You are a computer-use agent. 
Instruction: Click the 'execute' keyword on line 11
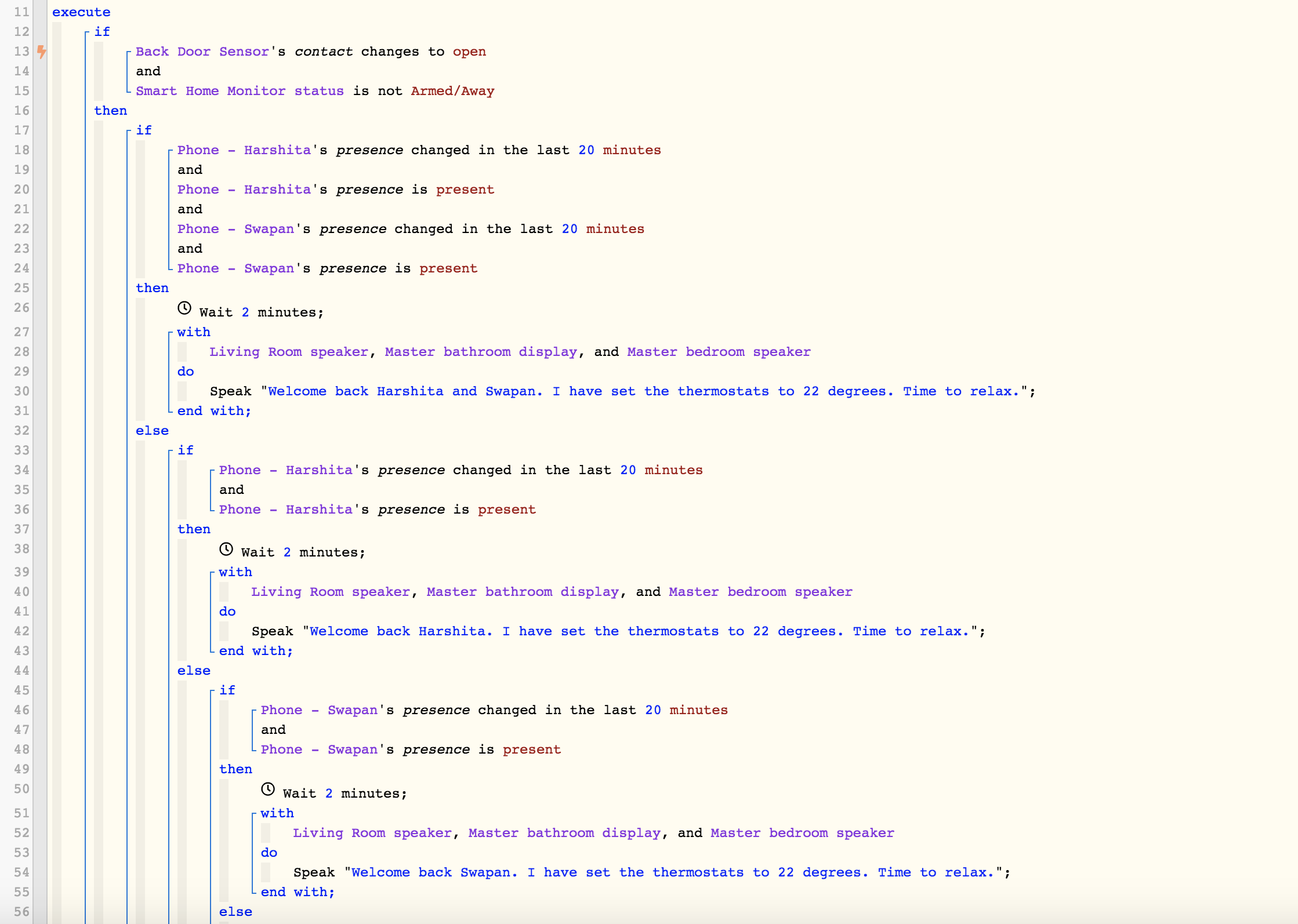click(81, 12)
